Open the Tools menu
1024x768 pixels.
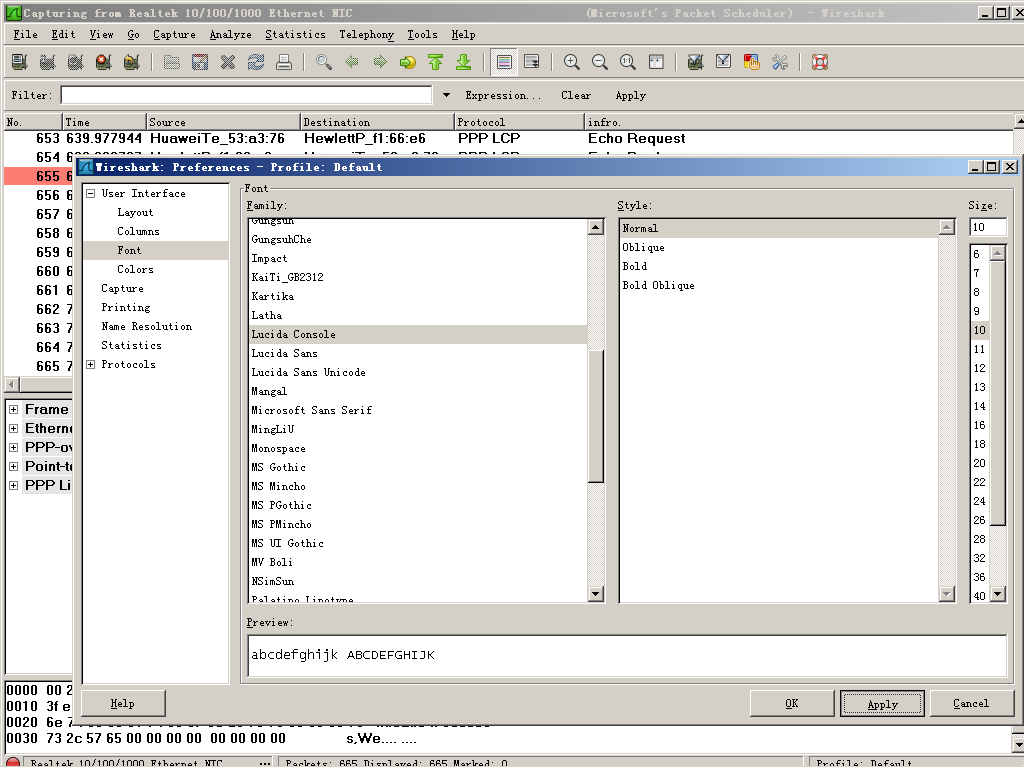pos(423,35)
